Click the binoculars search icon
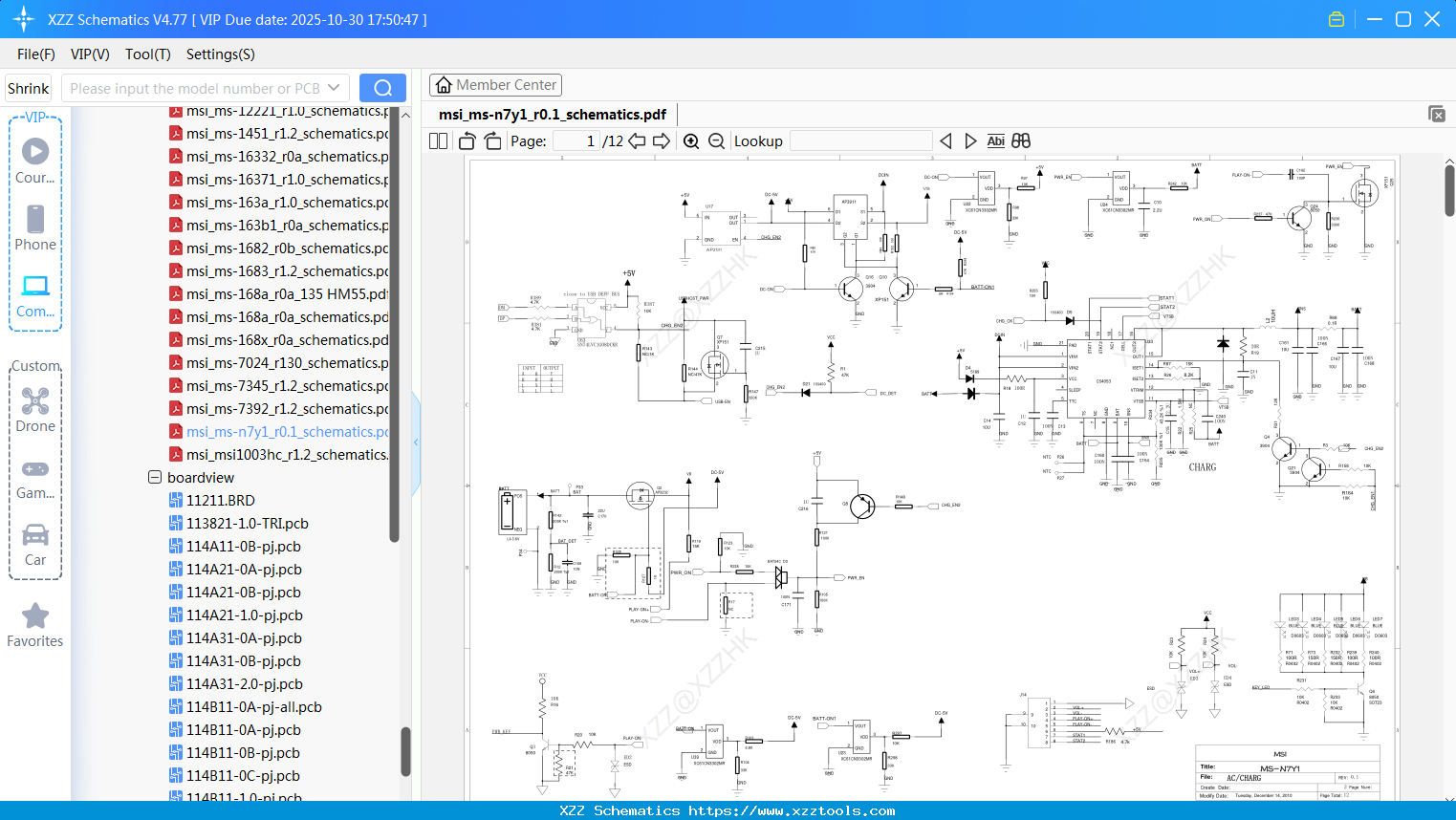The height and width of the screenshot is (820, 1456). tap(1021, 141)
